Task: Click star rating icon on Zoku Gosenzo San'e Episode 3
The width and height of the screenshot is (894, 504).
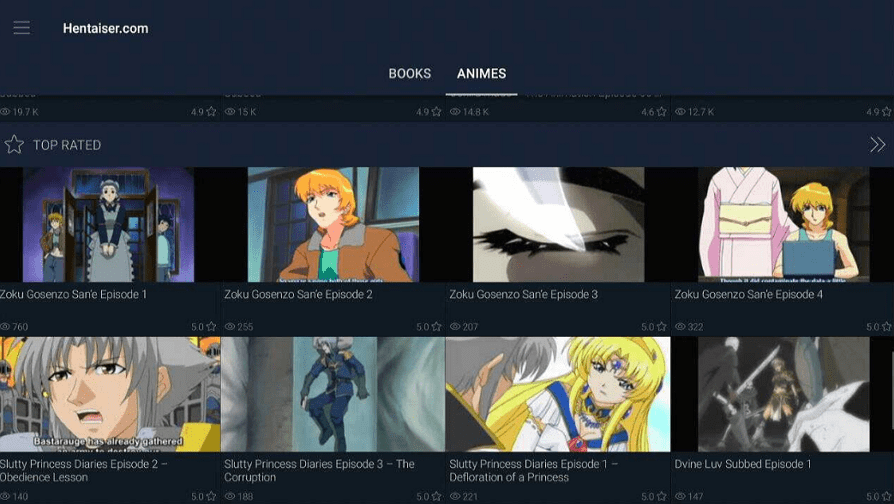Action: (x=661, y=327)
